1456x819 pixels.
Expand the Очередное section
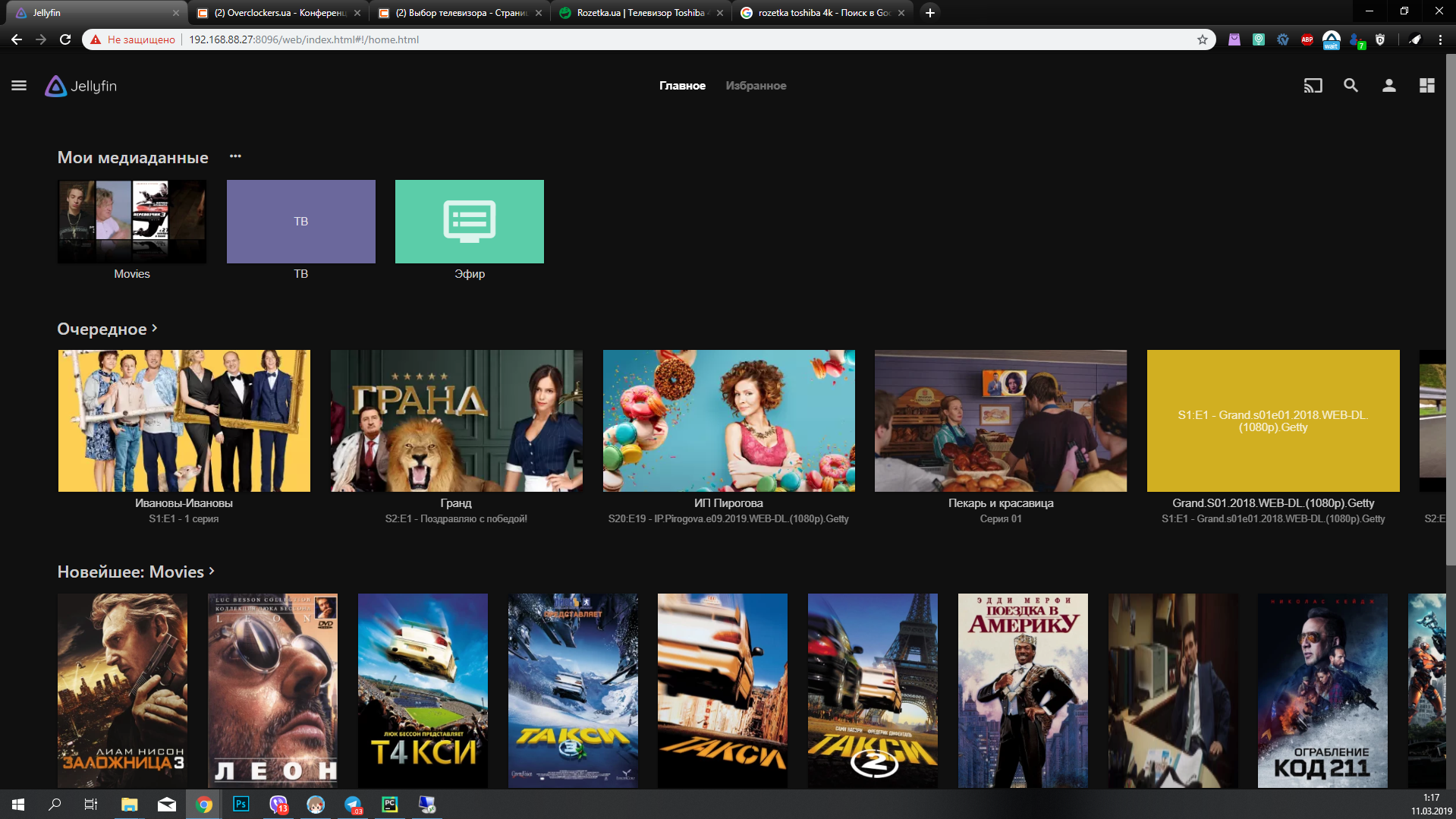coord(108,329)
